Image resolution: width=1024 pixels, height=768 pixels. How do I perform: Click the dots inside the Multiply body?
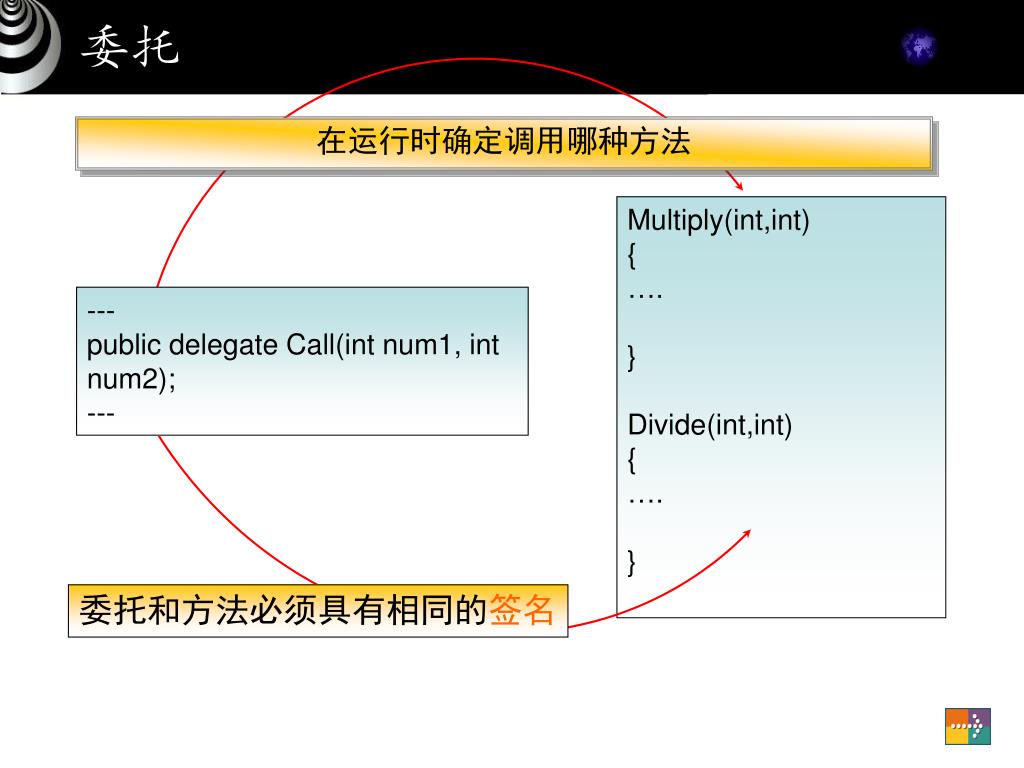[x=645, y=296]
